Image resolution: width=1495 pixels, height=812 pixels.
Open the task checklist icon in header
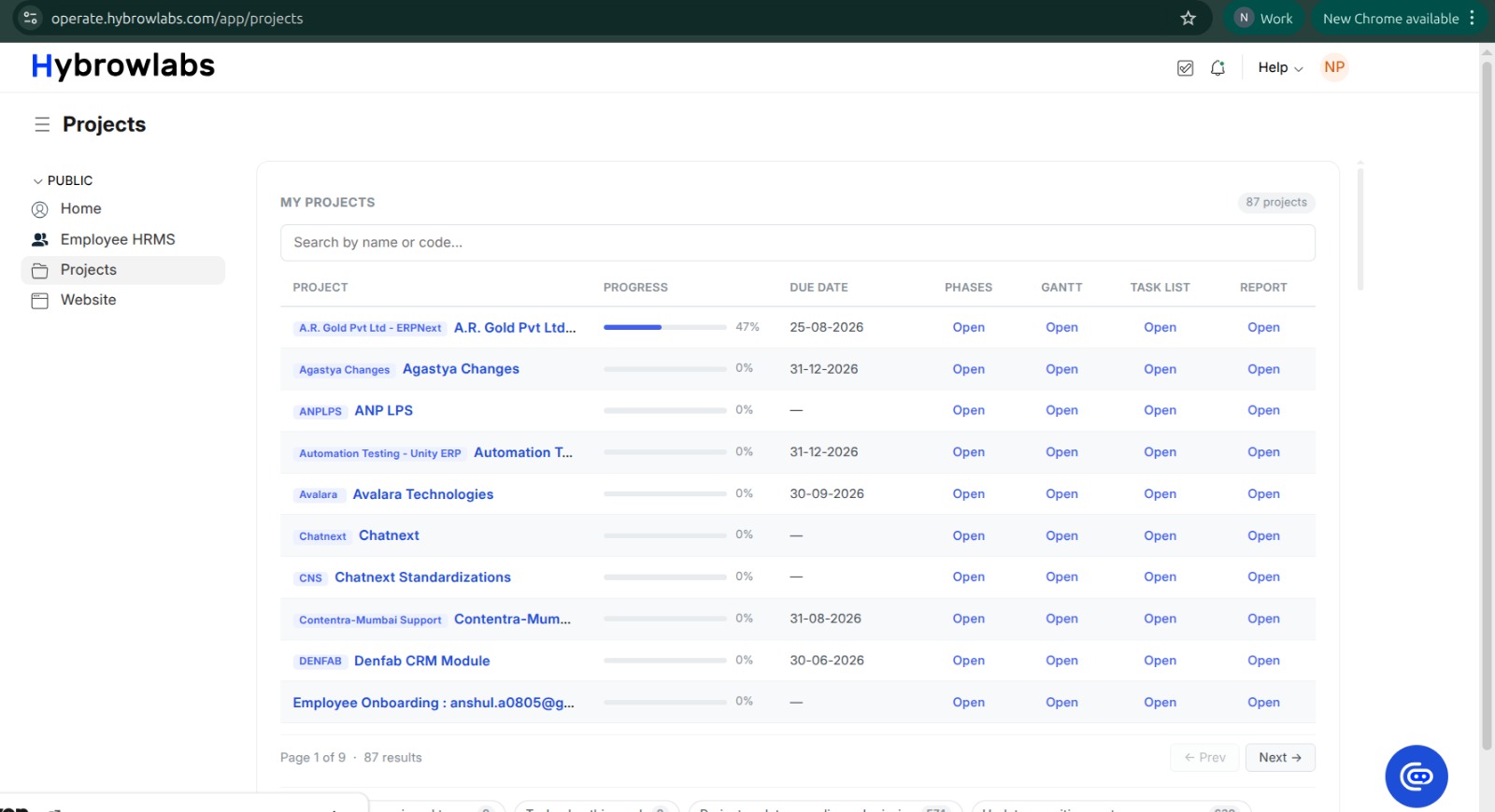(x=1185, y=68)
